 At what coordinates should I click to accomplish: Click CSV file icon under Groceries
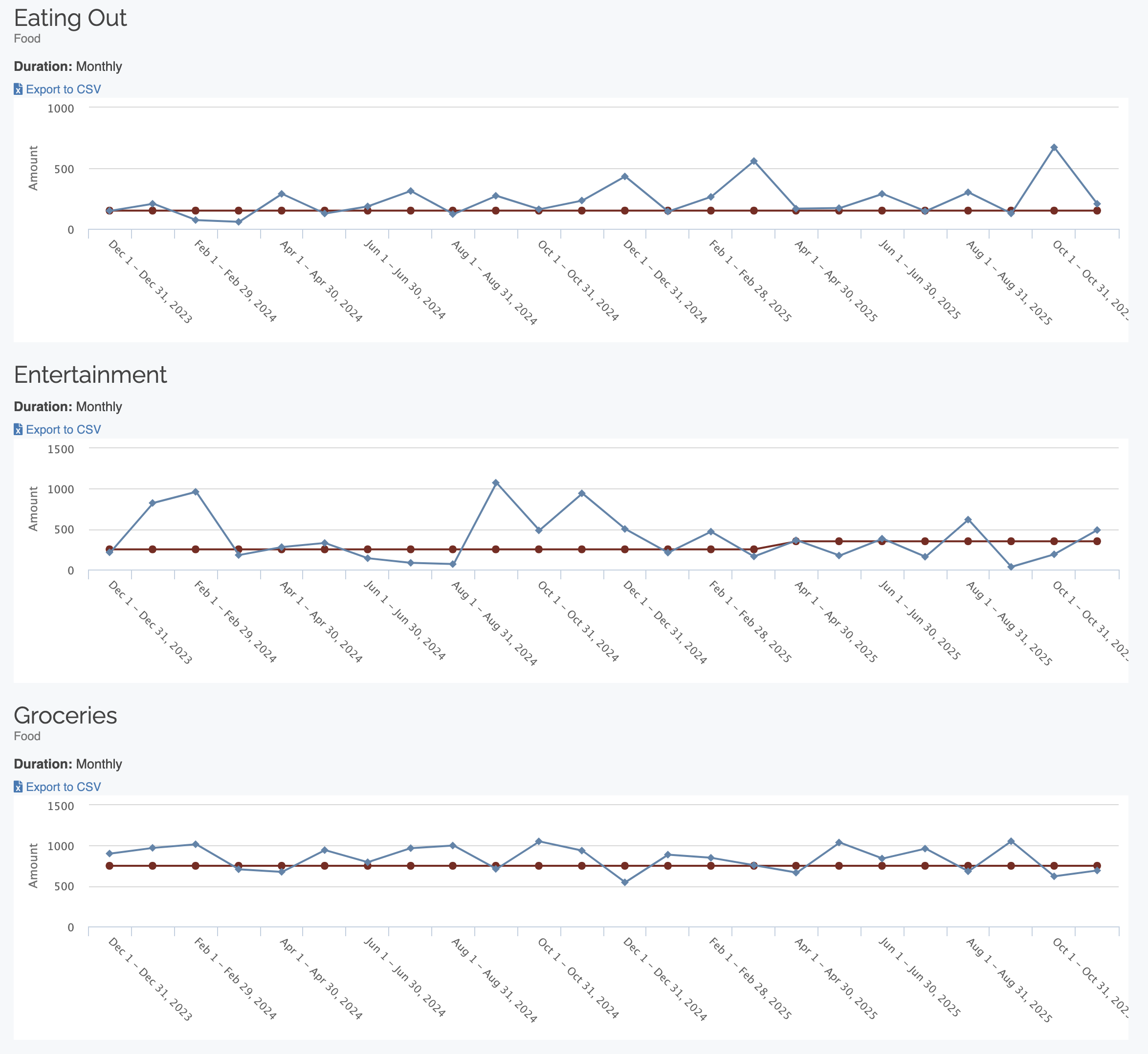(x=18, y=787)
